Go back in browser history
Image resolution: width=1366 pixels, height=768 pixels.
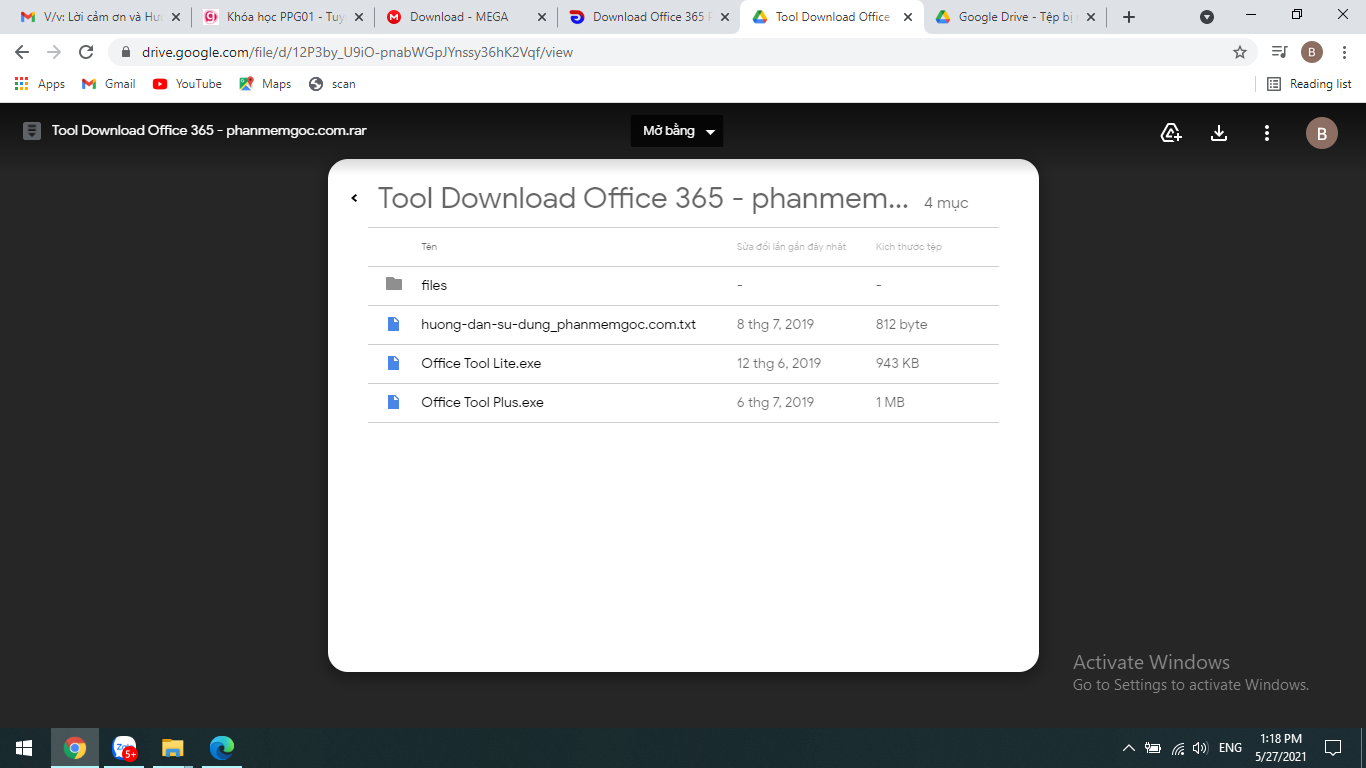[x=22, y=52]
